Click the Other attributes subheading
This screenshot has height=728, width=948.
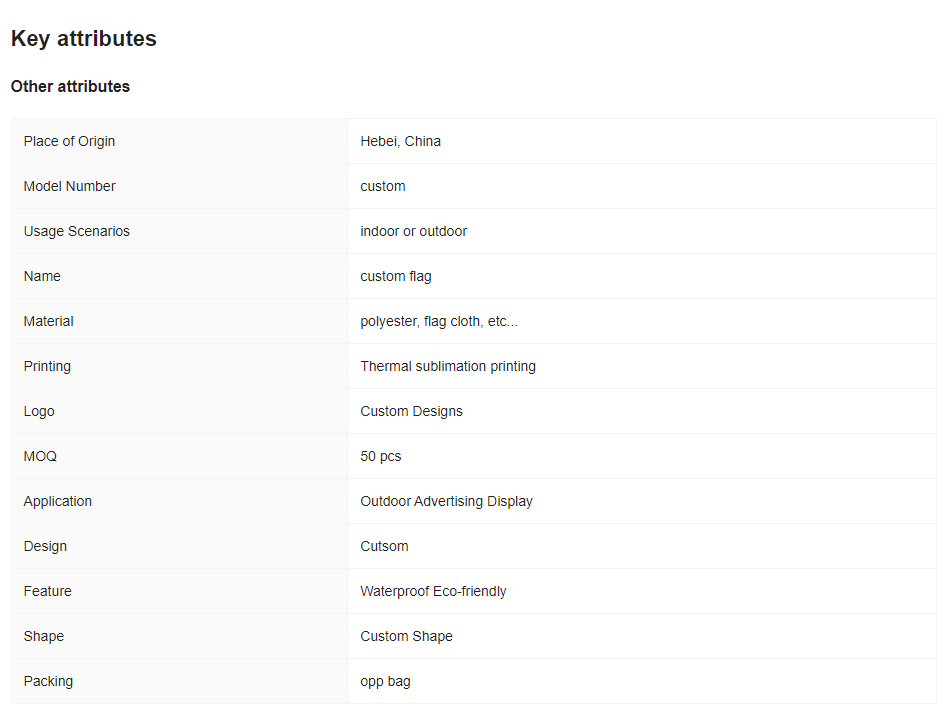[70, 86]
